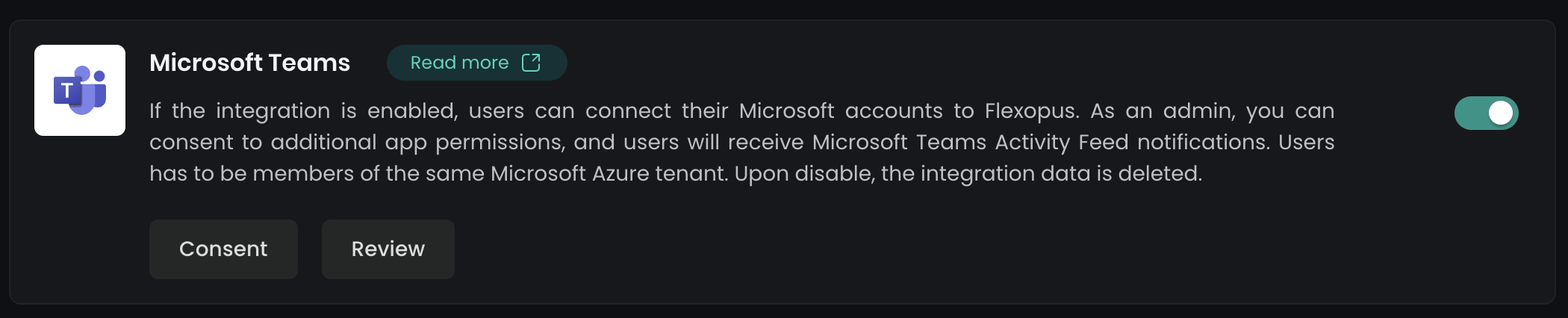Click the open-in-new-tab arrow icon
This screenshot has height=318, width=1568.
coord(531,63)
